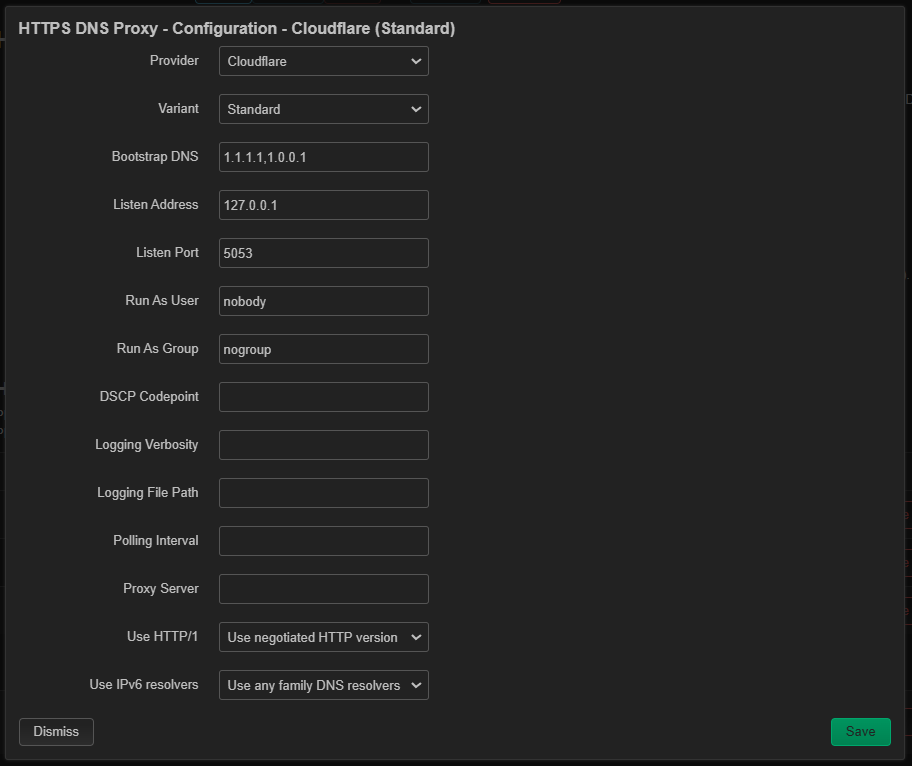Click the Listen Port field showing 5053
The height and width of the screenshot is (766, 912).
point(323,253)
